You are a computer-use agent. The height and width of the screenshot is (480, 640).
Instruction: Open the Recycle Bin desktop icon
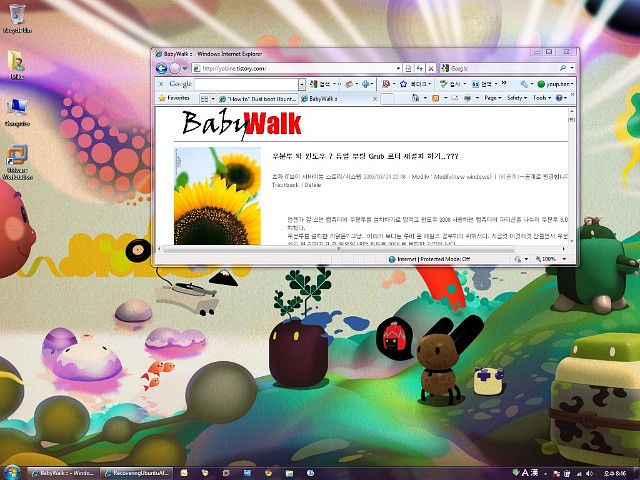tap(17, 18)
